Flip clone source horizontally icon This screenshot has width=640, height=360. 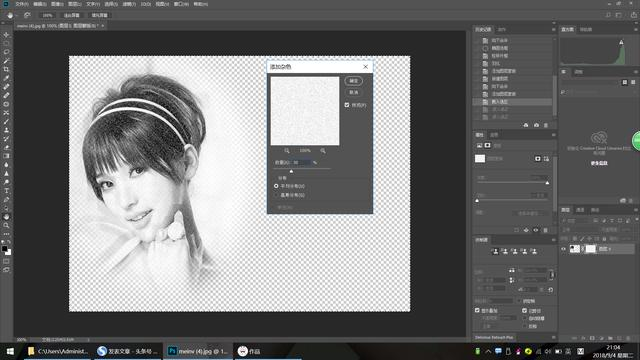tap(512, 270)
